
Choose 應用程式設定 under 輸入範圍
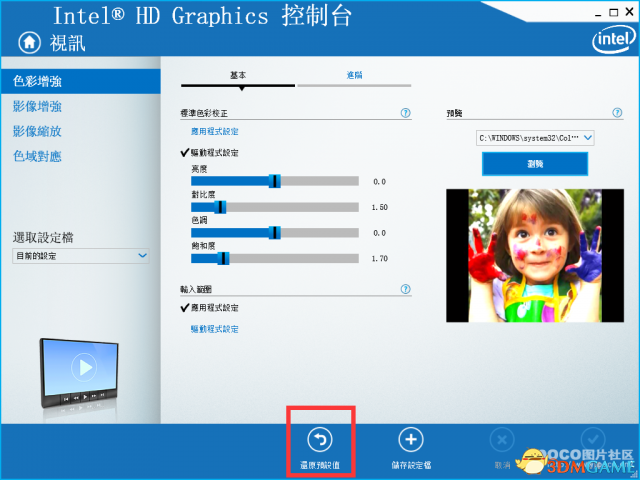point(215,308)
